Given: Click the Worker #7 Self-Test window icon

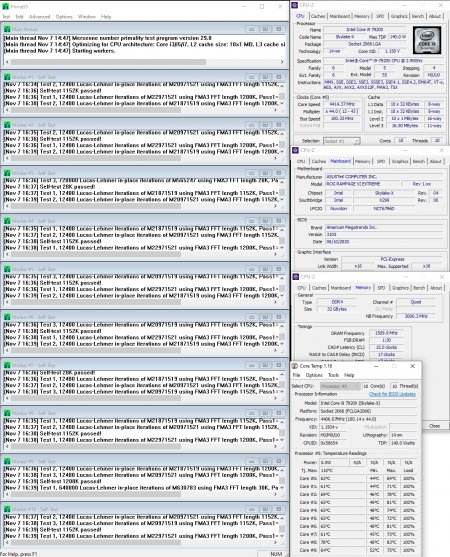Looking at the screenshot, I should point(7,365).
